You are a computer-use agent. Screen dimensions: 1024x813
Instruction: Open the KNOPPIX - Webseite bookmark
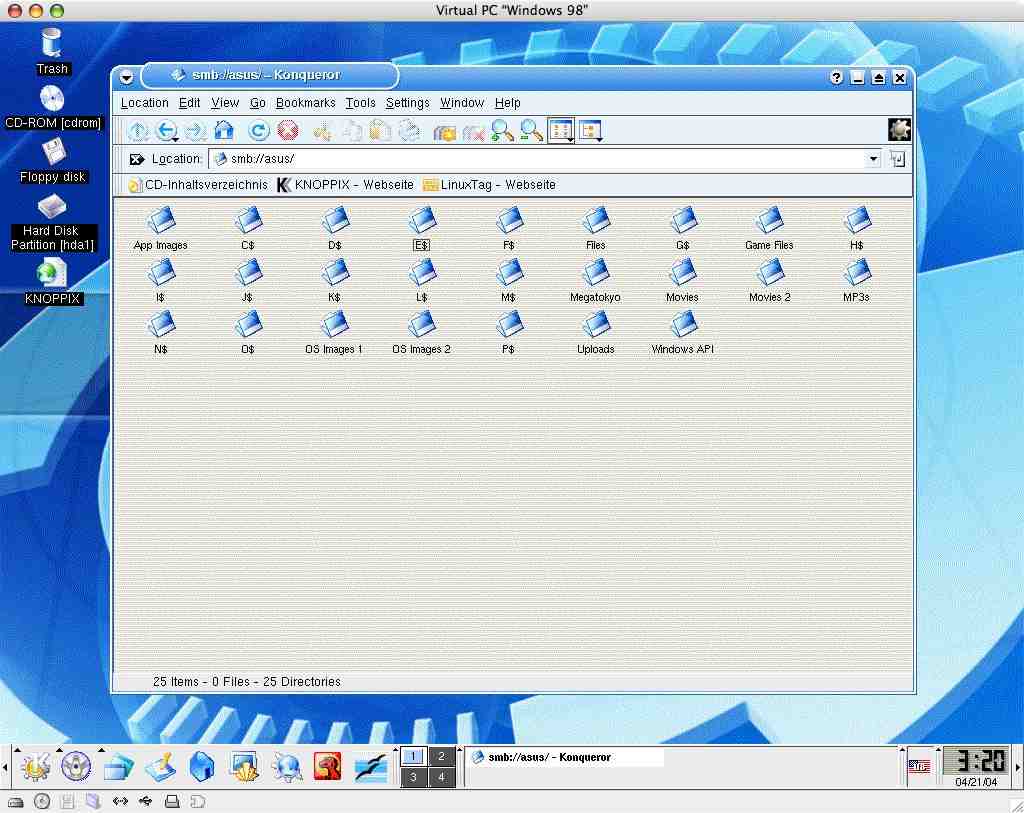click(x=345, y=185)
